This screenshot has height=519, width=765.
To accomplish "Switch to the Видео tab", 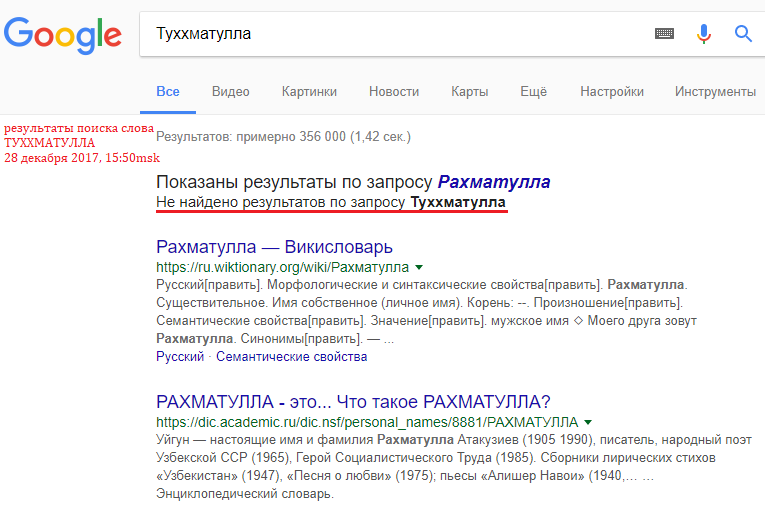I will coord(231,92).
